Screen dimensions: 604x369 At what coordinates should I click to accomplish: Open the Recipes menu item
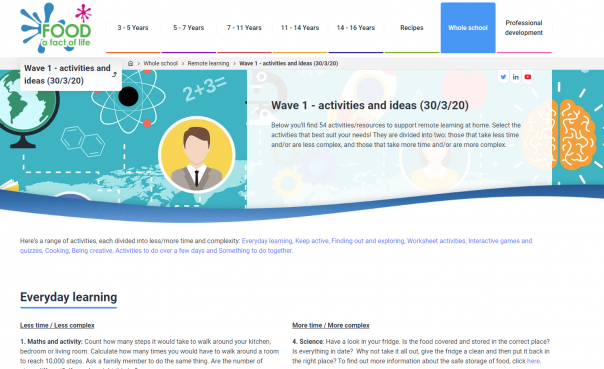click(x=412, y=28)
